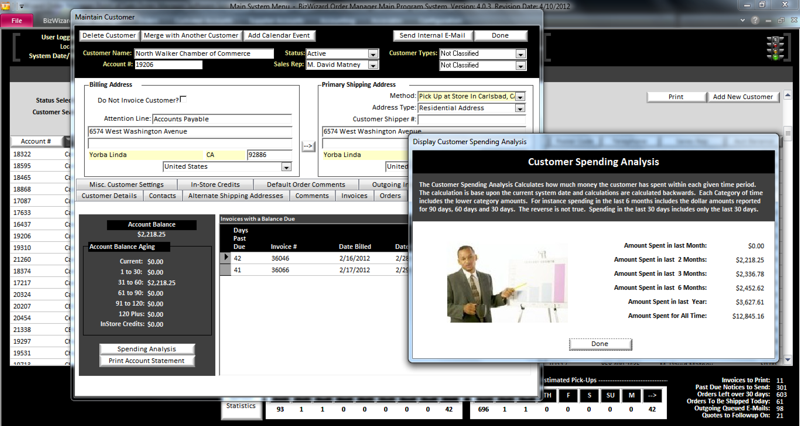Open the File menu
800x426 pixels.
tap(17, 20)
